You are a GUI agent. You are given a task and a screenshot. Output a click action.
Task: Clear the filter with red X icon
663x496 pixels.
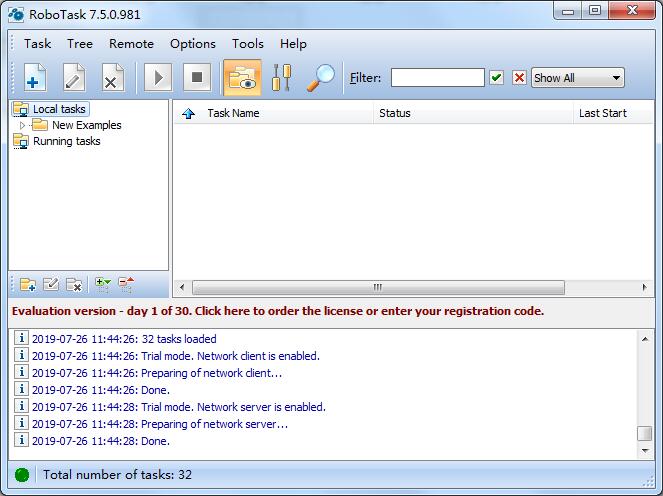[x=519, y=78]
